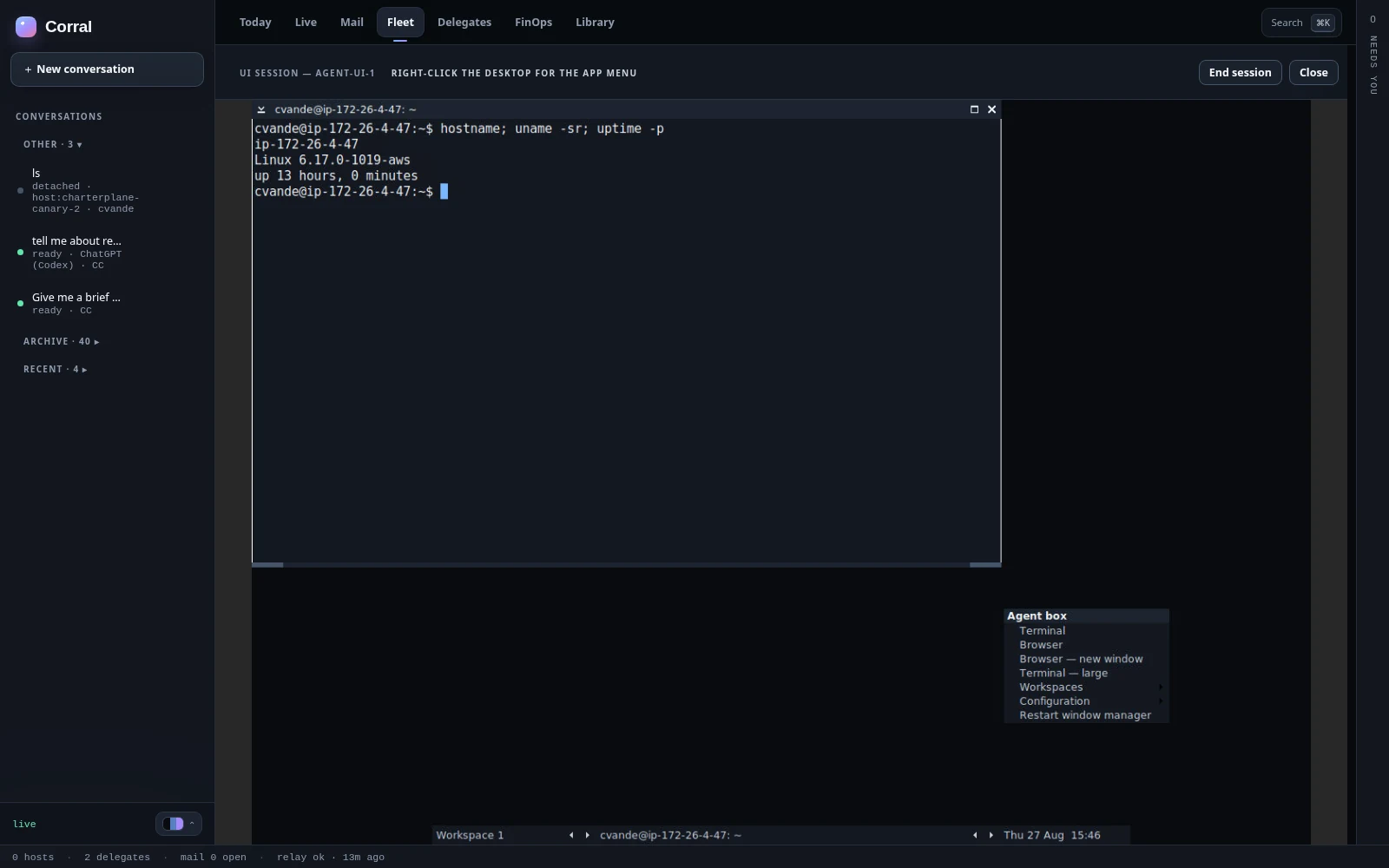
Task: Click previous window arrow beside the clock
Action: click(x=975, y=835)
